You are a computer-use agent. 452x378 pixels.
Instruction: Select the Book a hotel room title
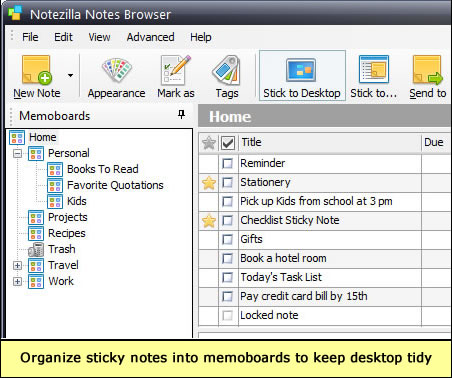point(283,258)
